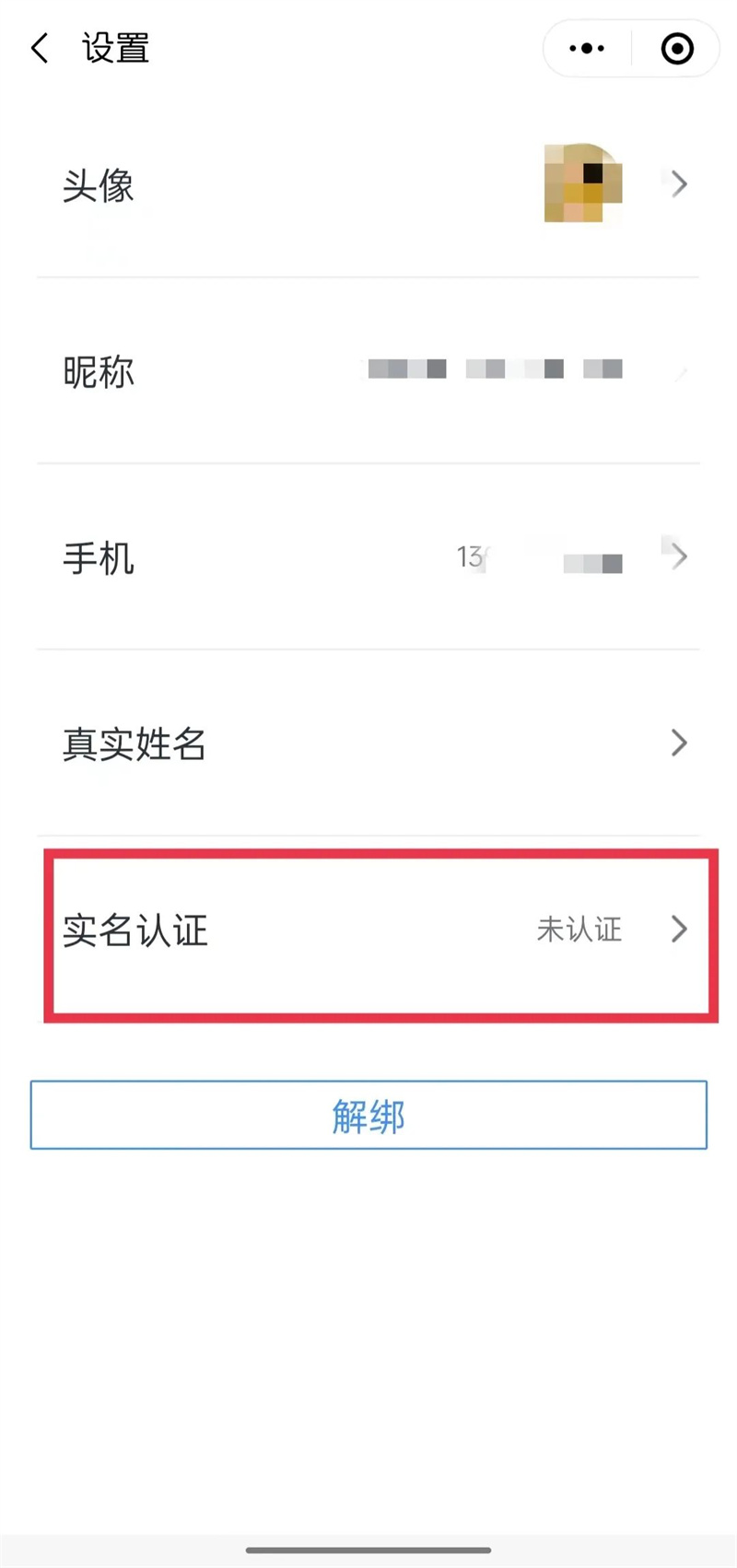Expand the 真实姓名 row chevron
The width and height of the screenshot is (737, 1568).
pos(679,743)
